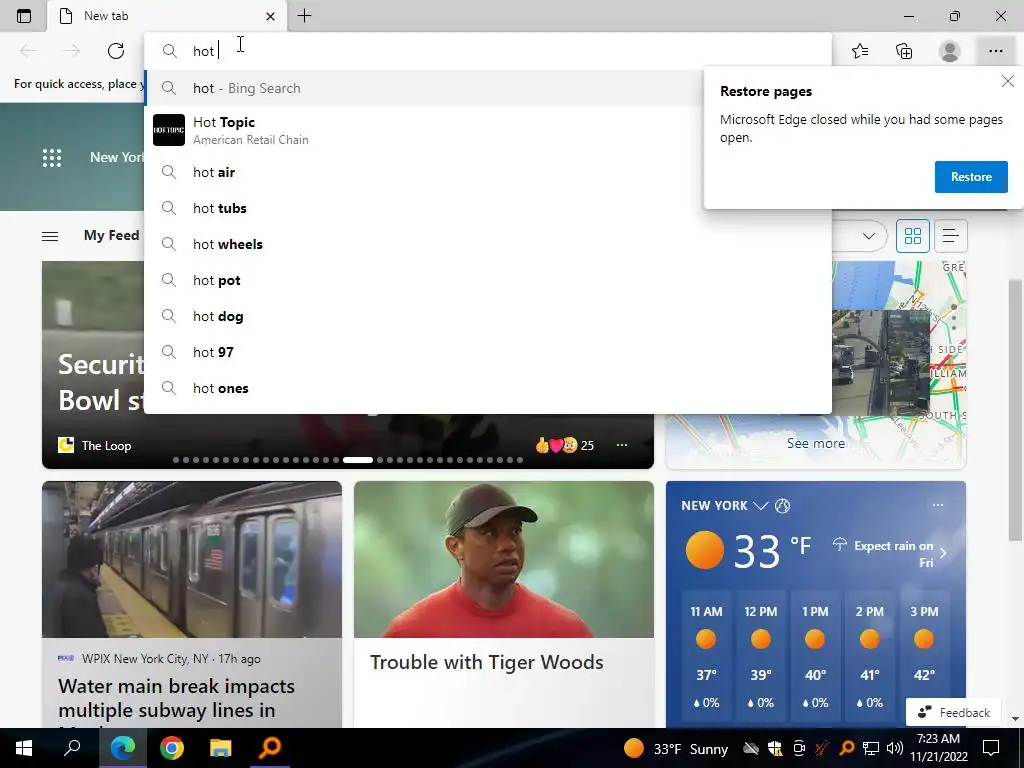Screen dimensions: 1024x768
Task: Click the Feedback button
Action: coord(953,712)
